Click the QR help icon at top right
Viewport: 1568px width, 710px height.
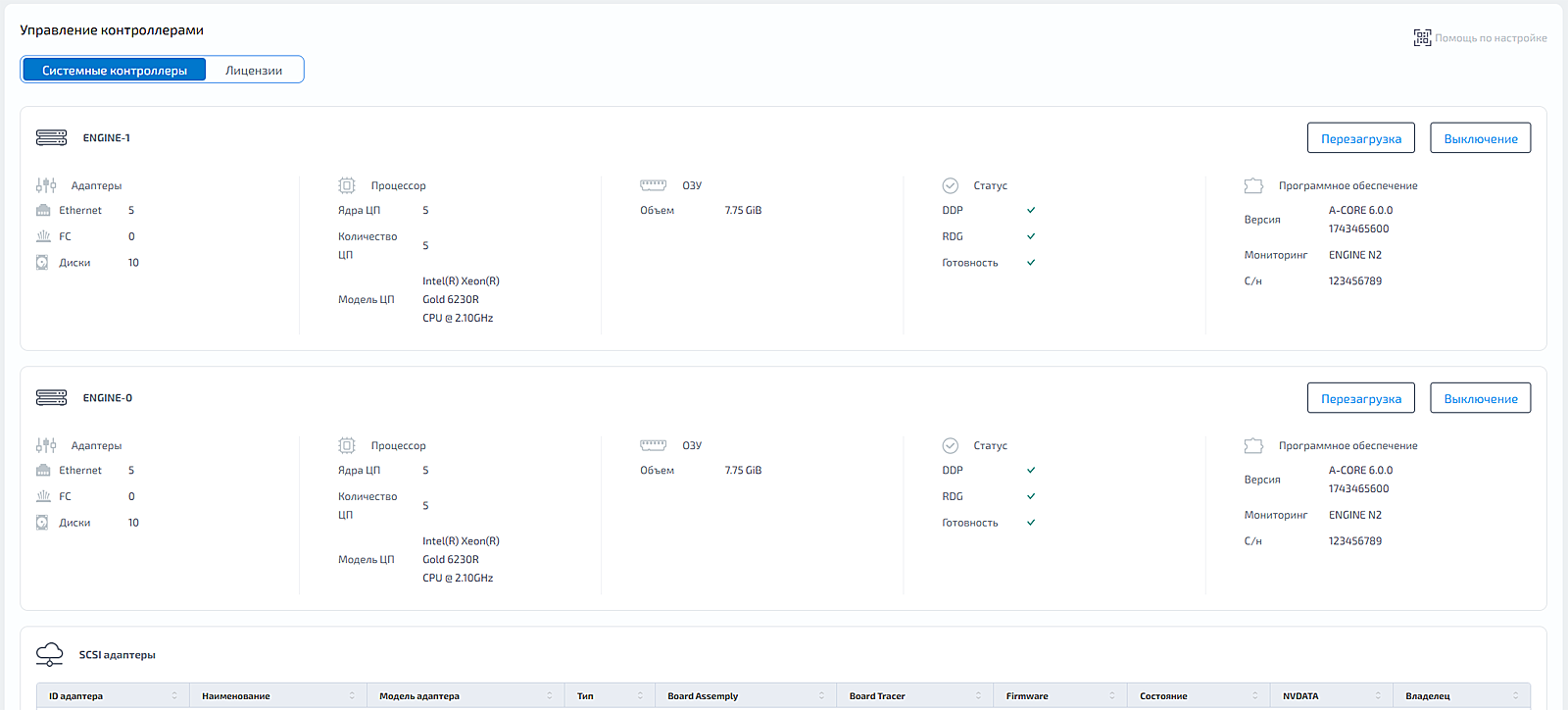1422,37
